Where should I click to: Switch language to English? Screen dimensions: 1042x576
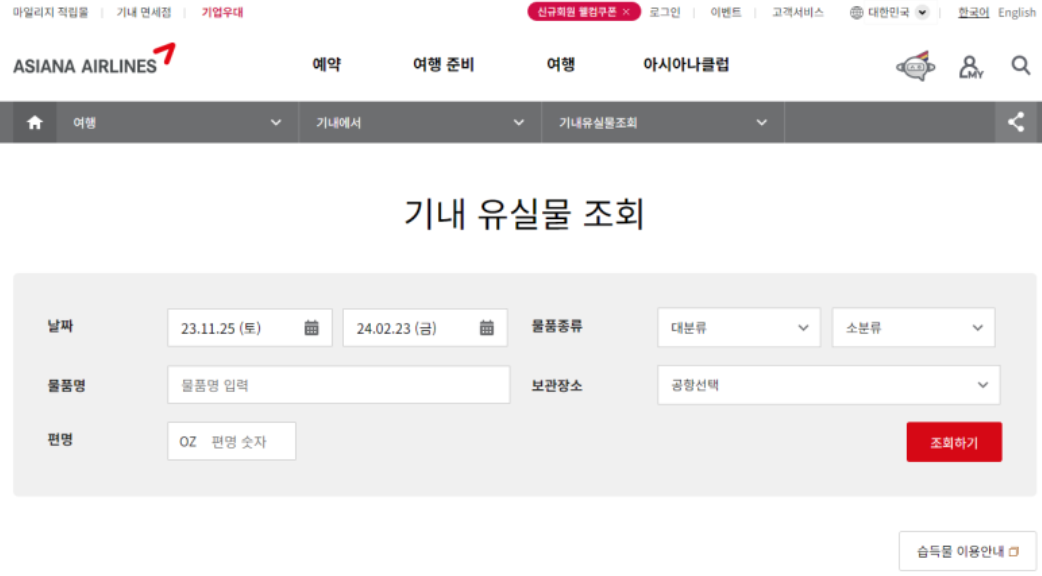[1017, 13]
